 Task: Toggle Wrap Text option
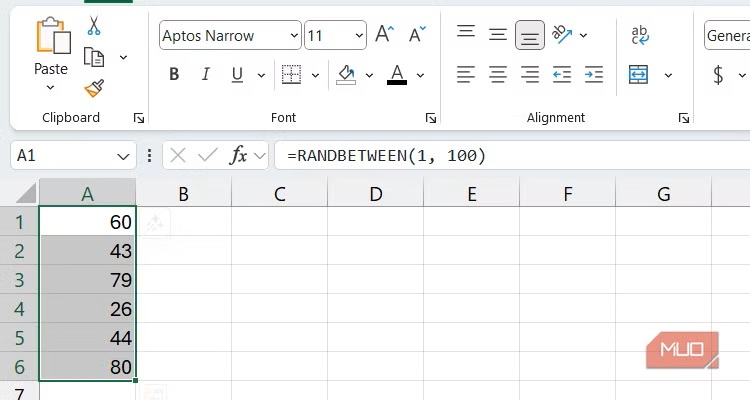(640, 36)
